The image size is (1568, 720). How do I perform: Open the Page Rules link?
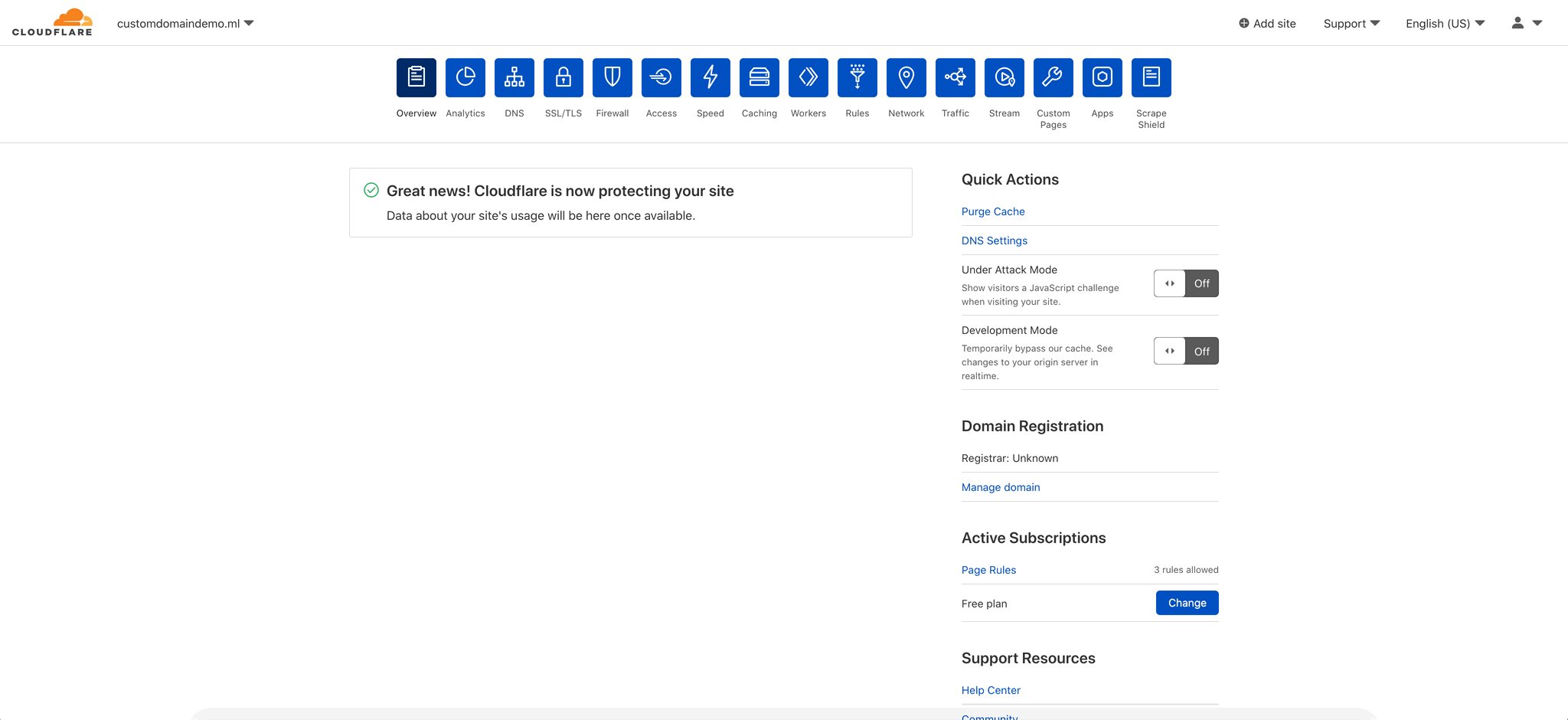[988, 570]
